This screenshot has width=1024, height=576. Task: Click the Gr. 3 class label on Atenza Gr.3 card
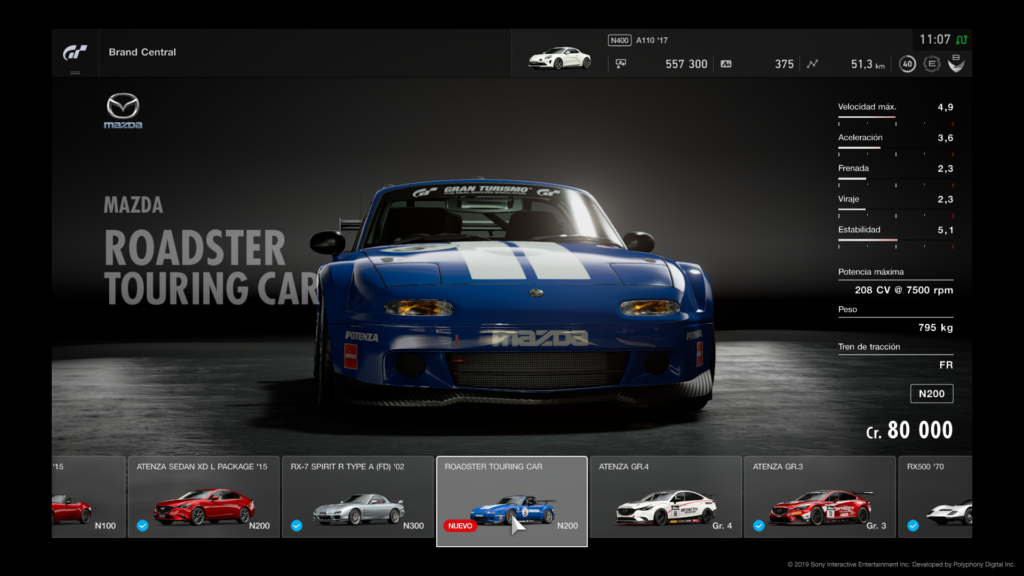pyautogui.click(x=876, y=526)
